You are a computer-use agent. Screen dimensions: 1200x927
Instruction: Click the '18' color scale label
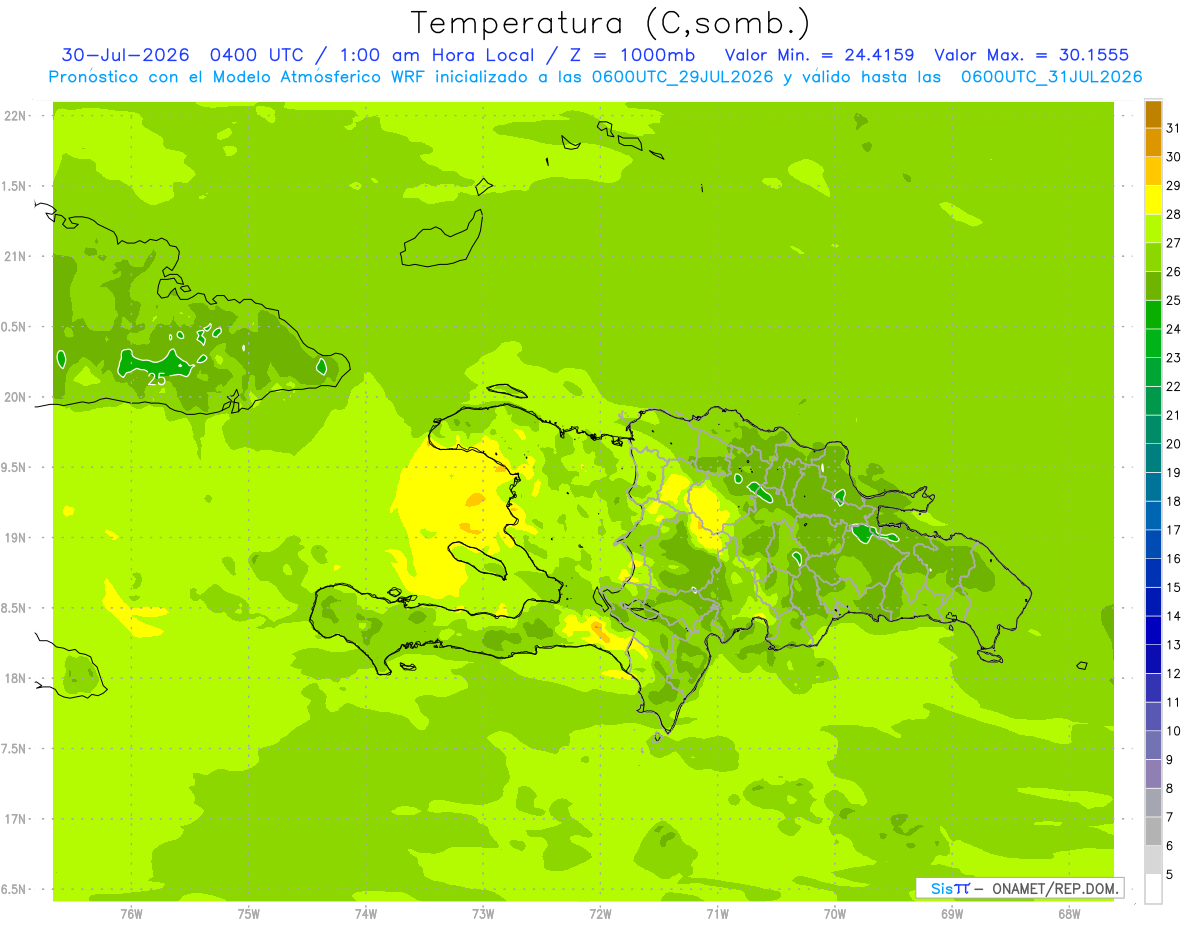tap(1174, 501)
